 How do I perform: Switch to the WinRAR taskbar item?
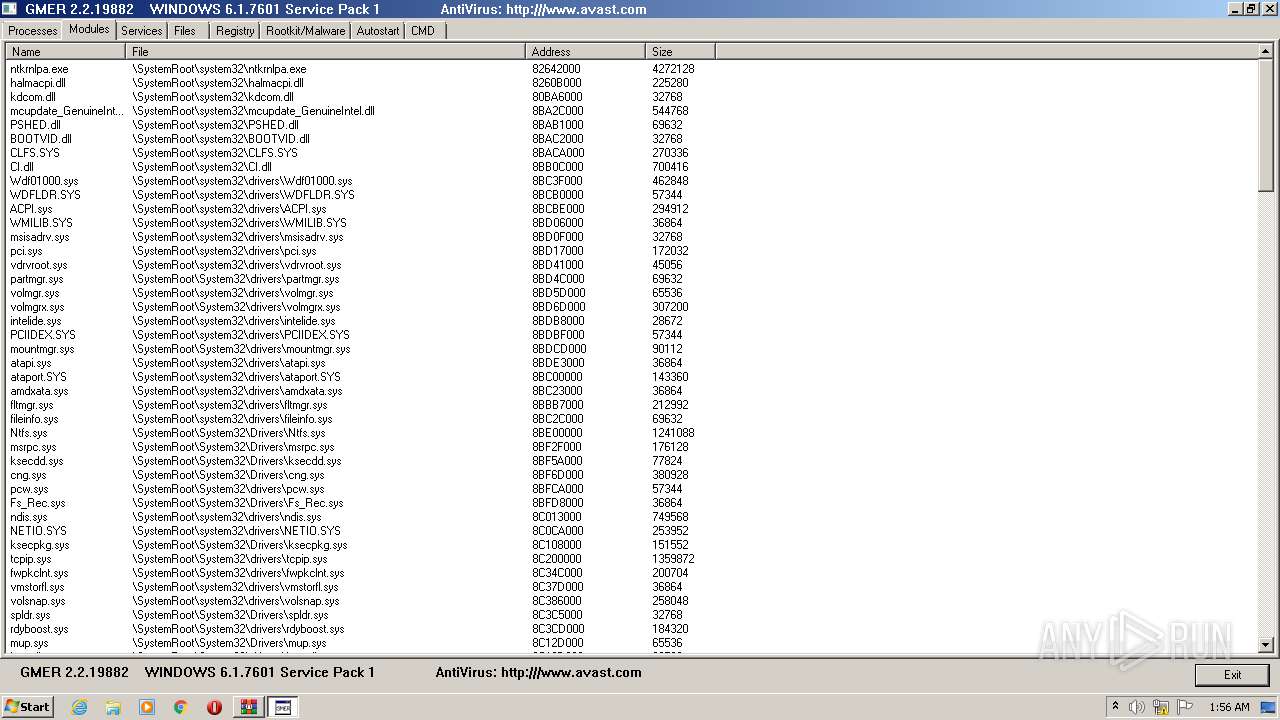point(248,707)
